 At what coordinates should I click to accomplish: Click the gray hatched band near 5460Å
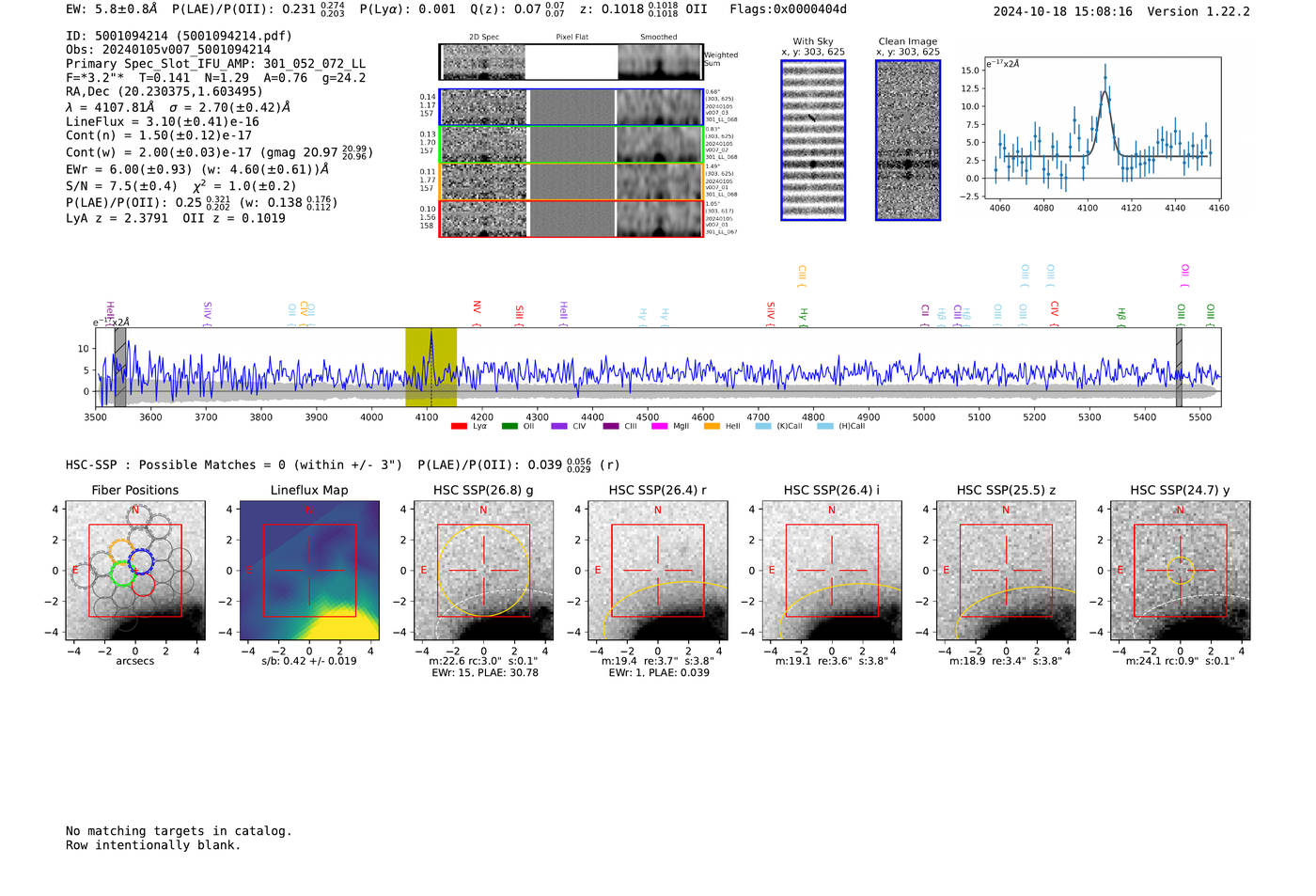pyautogui.click(x=1179, y=367)
